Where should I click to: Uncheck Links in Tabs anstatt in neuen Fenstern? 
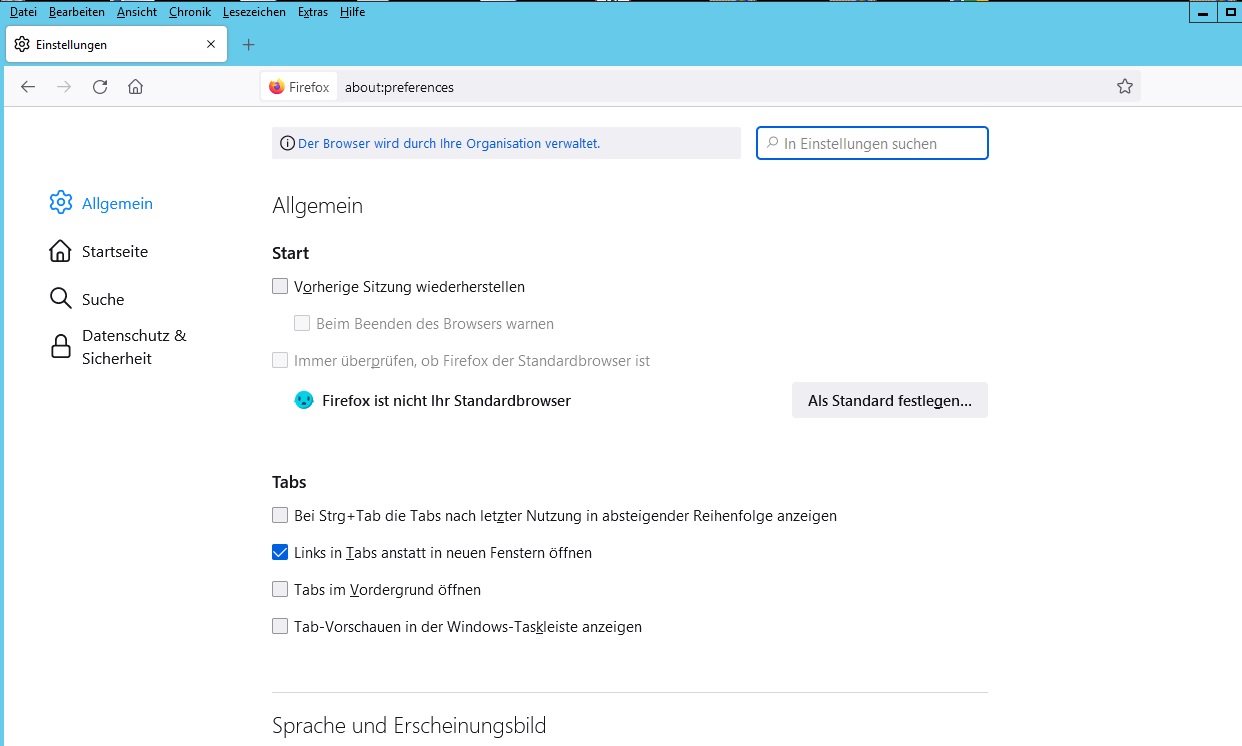(x=280, y=553)
